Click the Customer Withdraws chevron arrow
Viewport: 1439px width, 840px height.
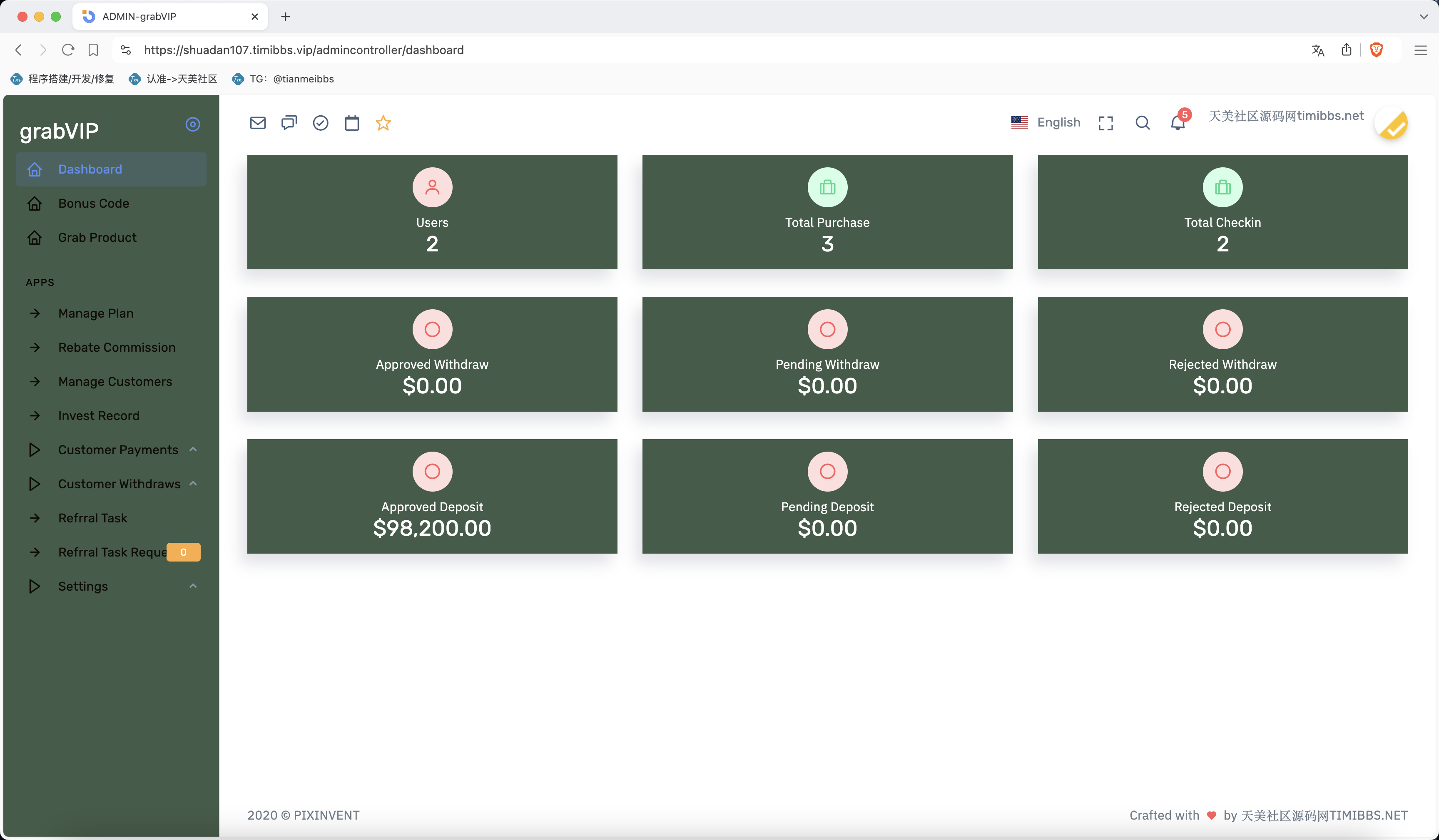click(x=193, y=484)
